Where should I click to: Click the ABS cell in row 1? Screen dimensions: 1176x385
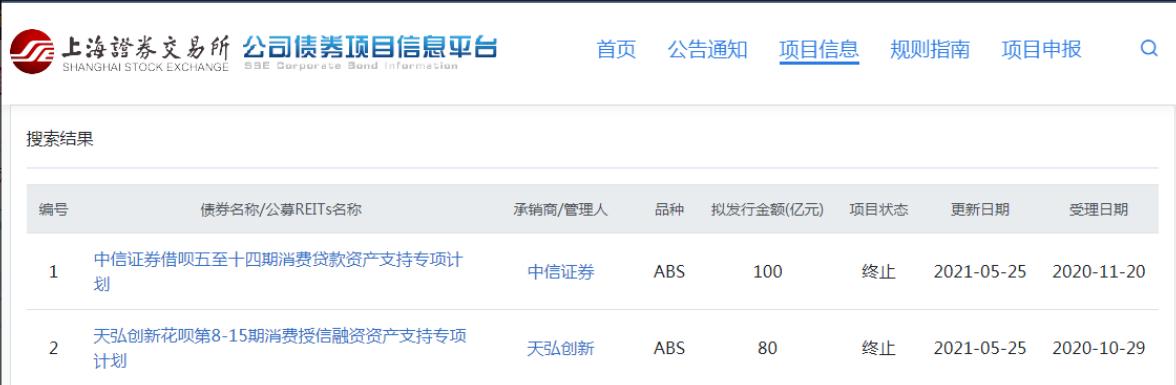[669, 272]
